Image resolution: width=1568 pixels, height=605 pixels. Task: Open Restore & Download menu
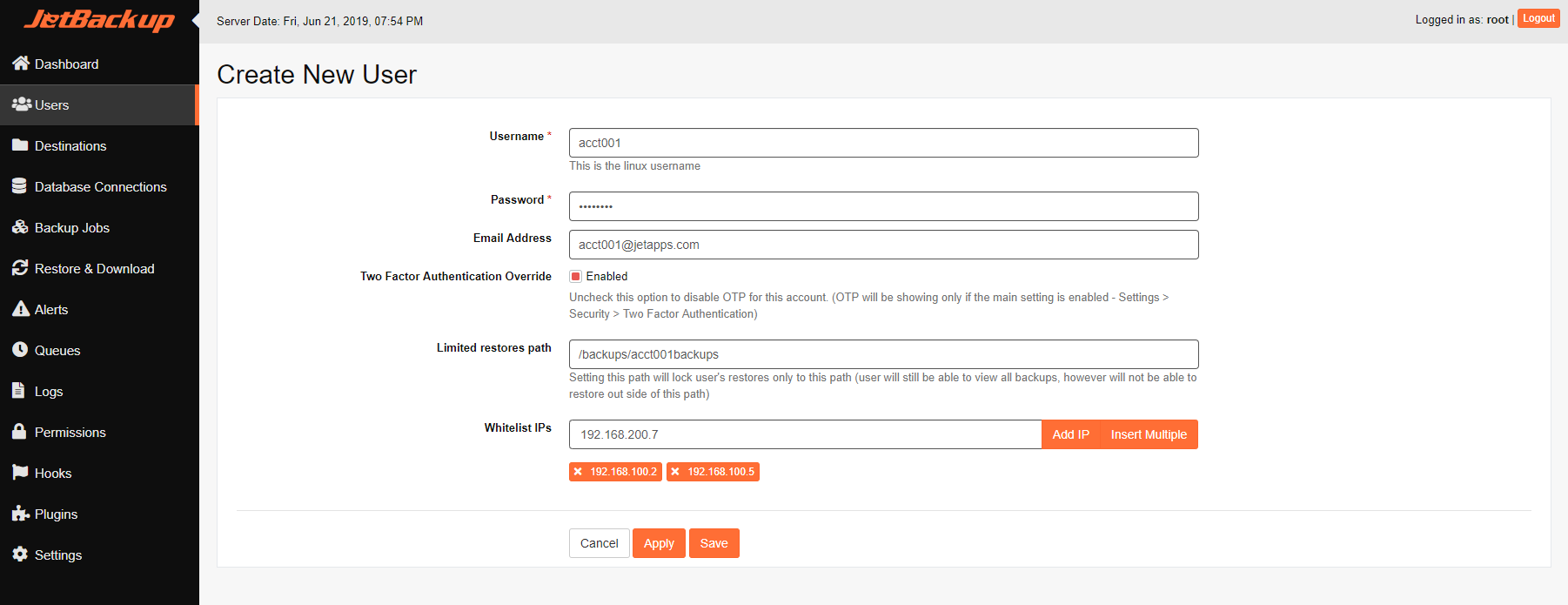pos(99,268)
